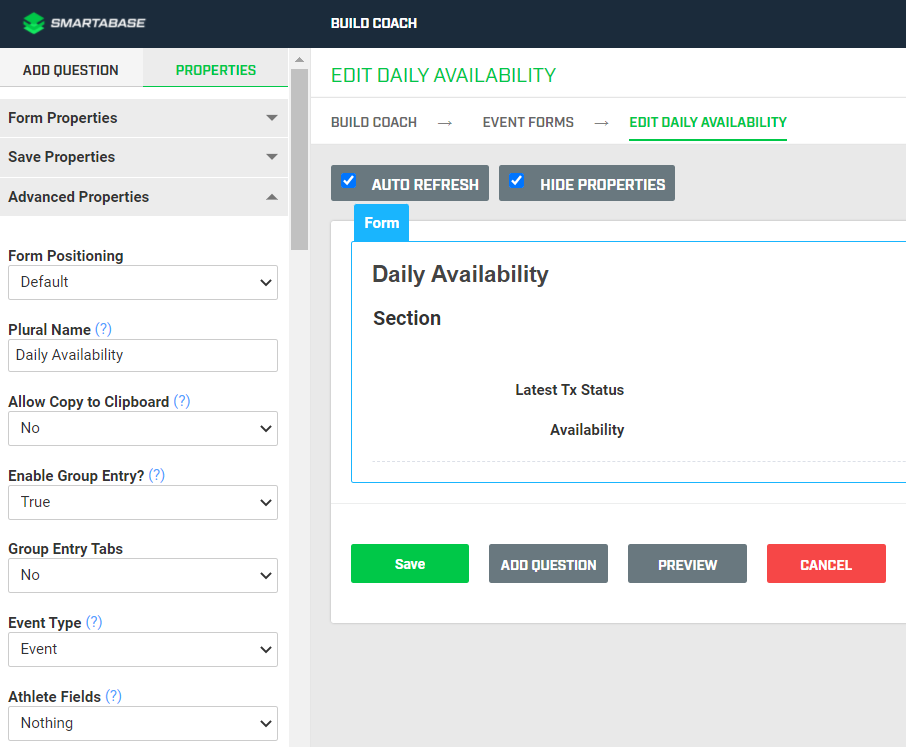Click help icon for Allow Copy to Clipboard

pos(182,401)
